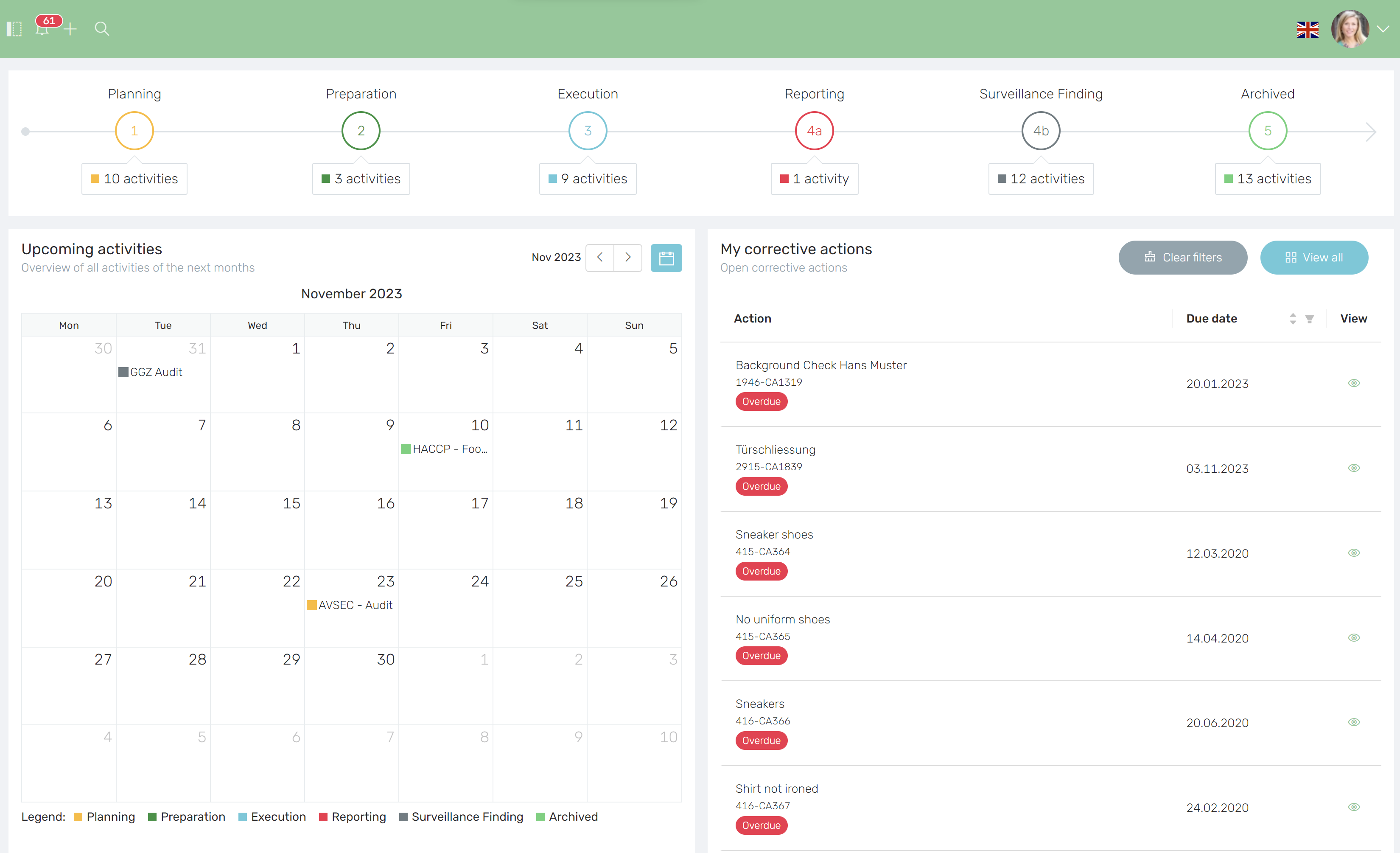
Task: Select Background Check Hans Muster action title
Action: (820, 365)
